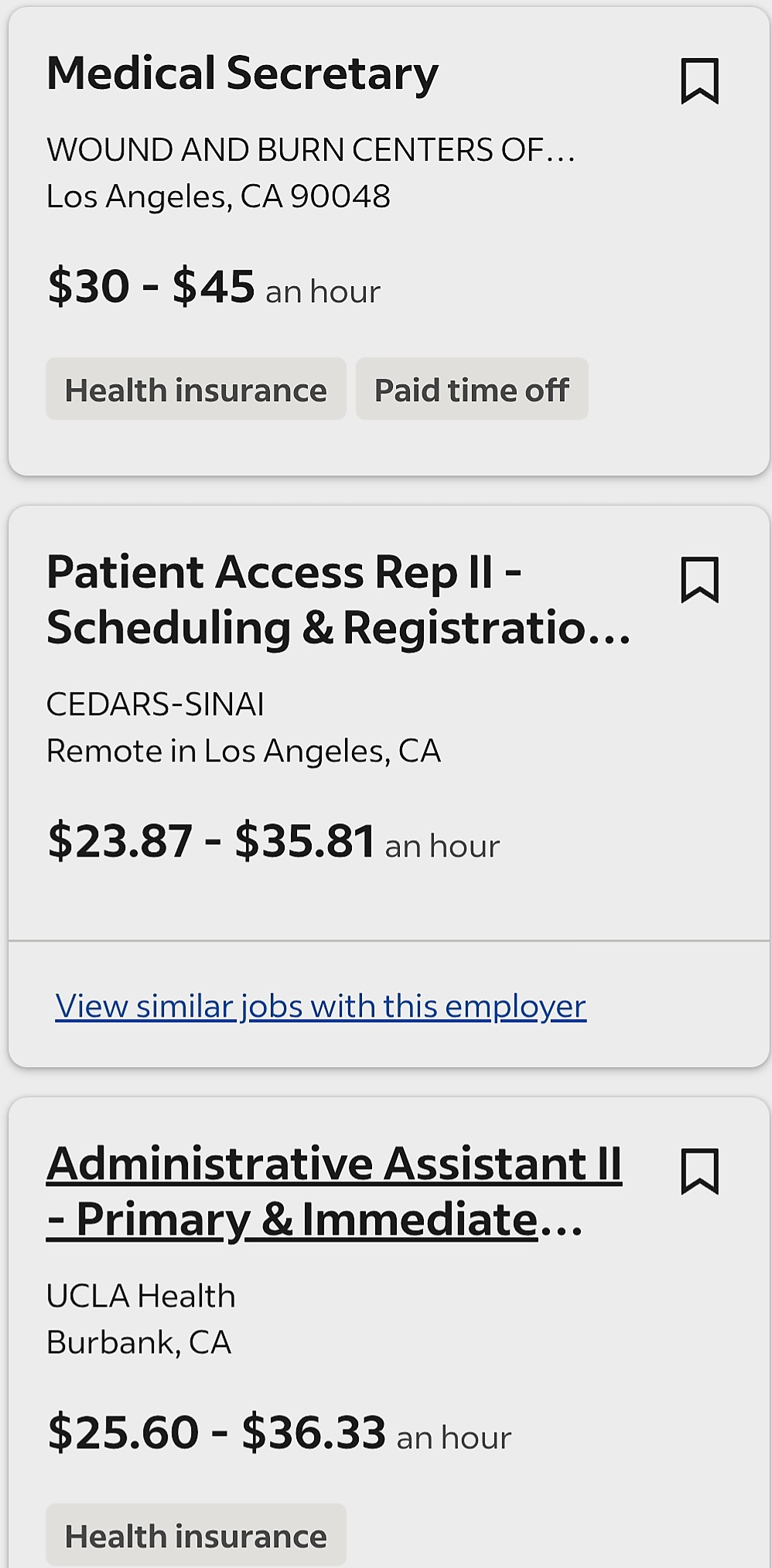Click the UCLA Health employer name
Viewport: 772px width, 1568px height.
[141, 1296]
